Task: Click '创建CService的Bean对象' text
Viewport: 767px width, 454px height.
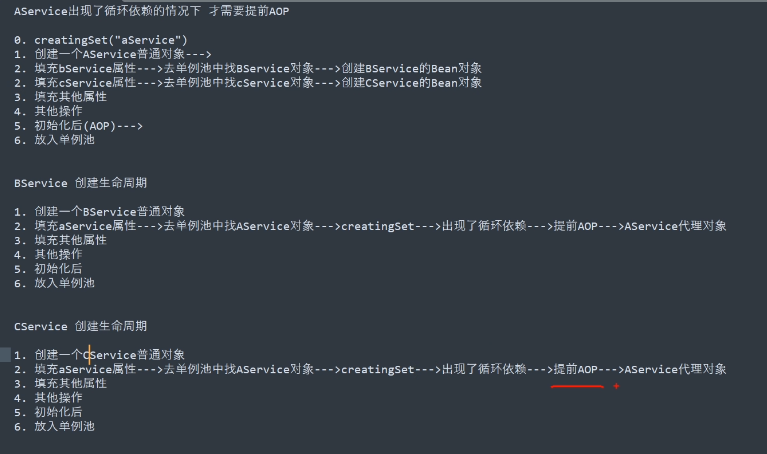Action: point(411,83)
